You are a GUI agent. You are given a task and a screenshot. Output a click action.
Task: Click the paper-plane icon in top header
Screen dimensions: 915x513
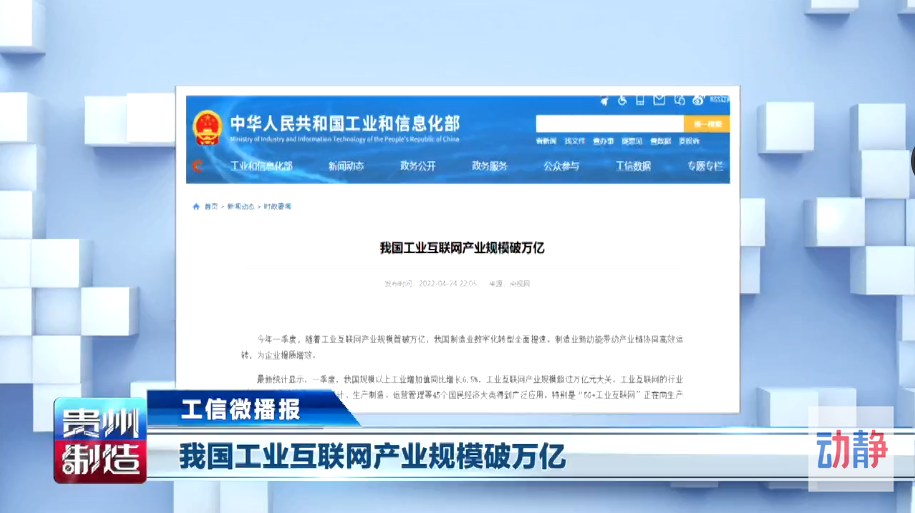pyautogui.click(x=604, y=100)
